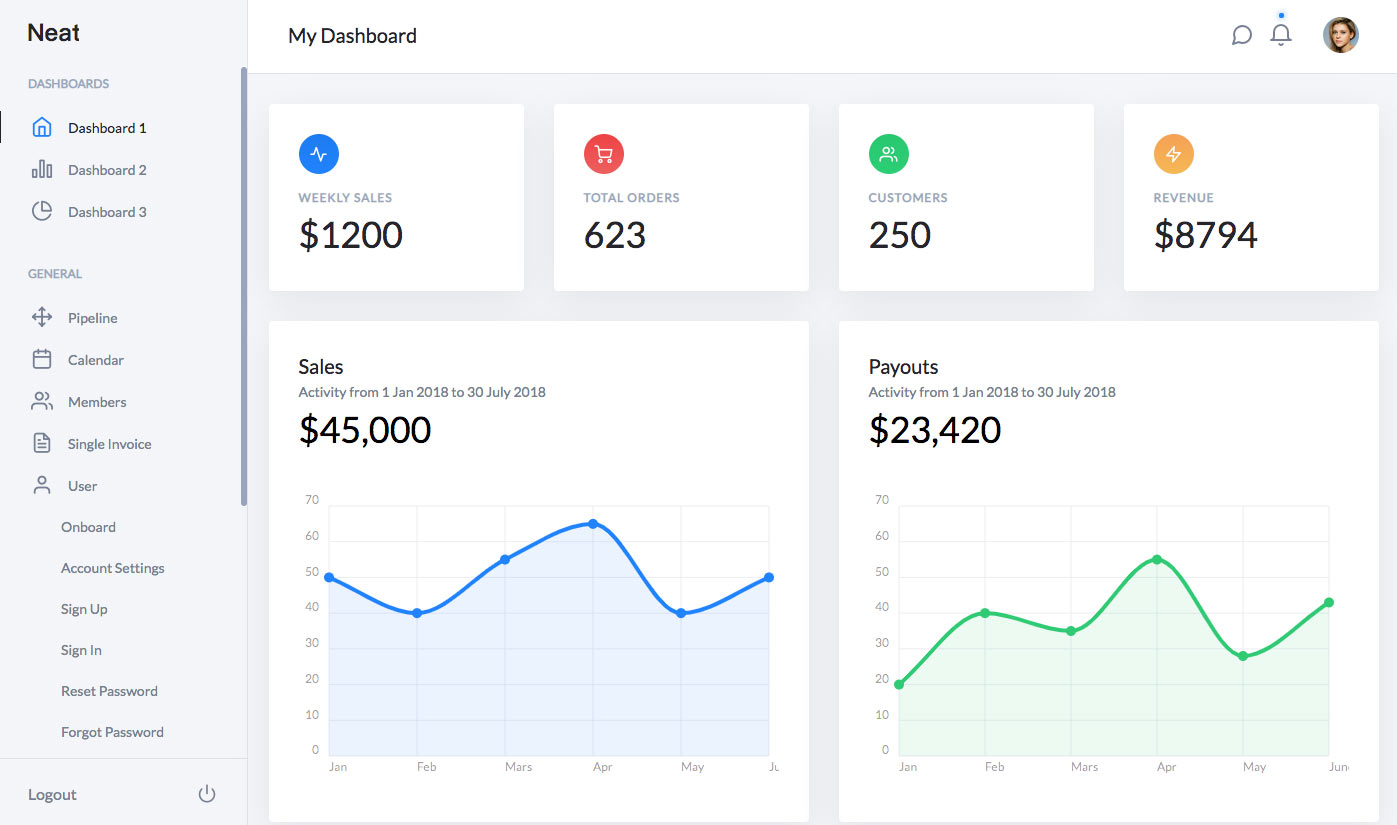Viewport: 1397px width, 825px height.
Task: Click the blue Weekly Sales activity icon
Action: [x=319, y=154]
